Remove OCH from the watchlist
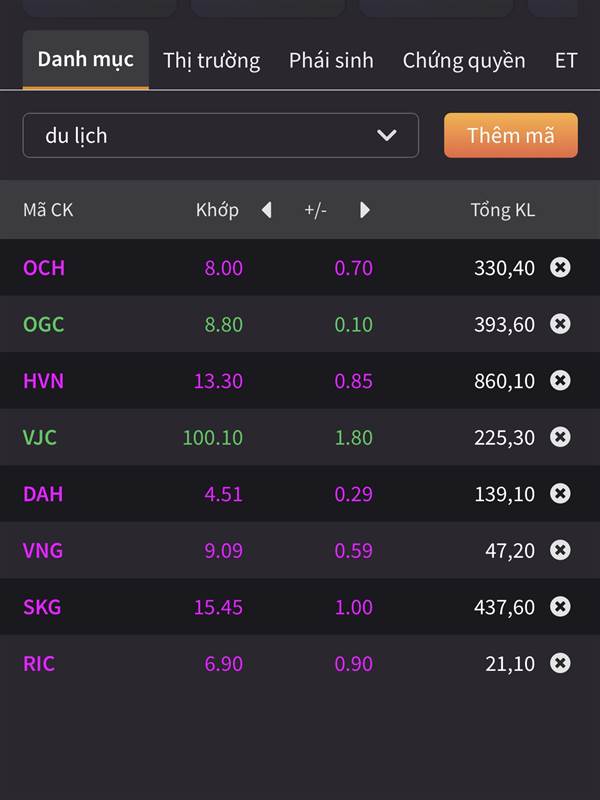600x800 pixels. click(x=560, y=267)
